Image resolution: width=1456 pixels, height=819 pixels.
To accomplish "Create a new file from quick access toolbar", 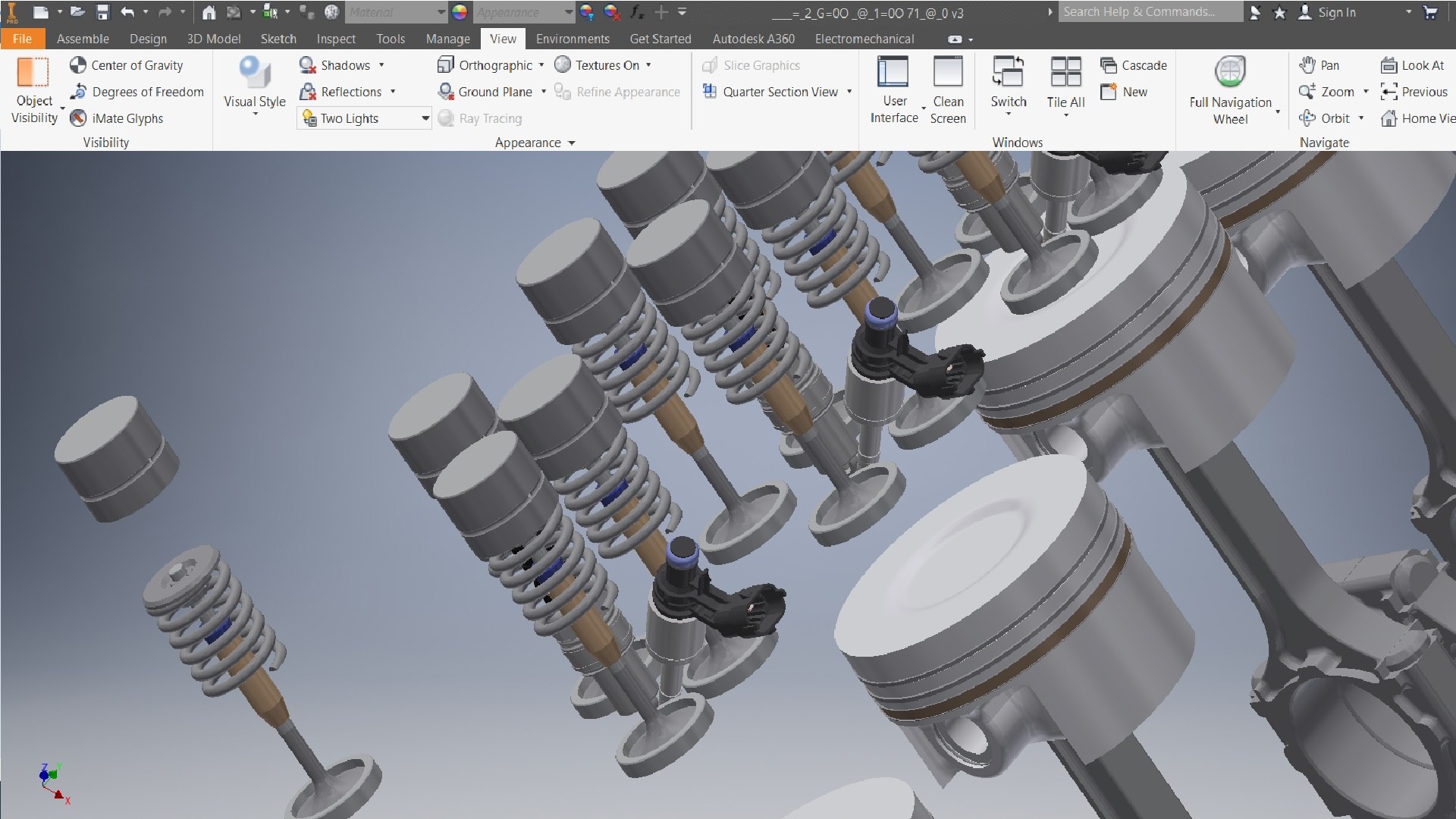I will [41, 12].
